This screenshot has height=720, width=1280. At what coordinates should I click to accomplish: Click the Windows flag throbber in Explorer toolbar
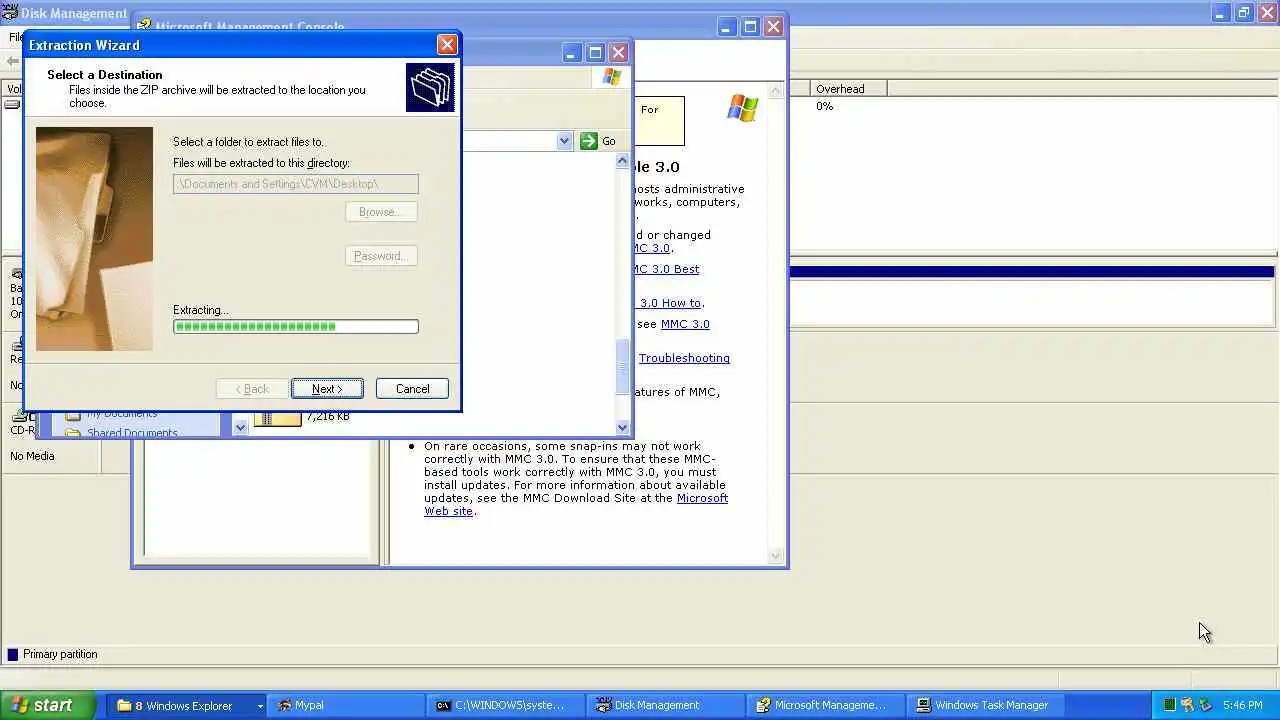[x=612, y=77]
